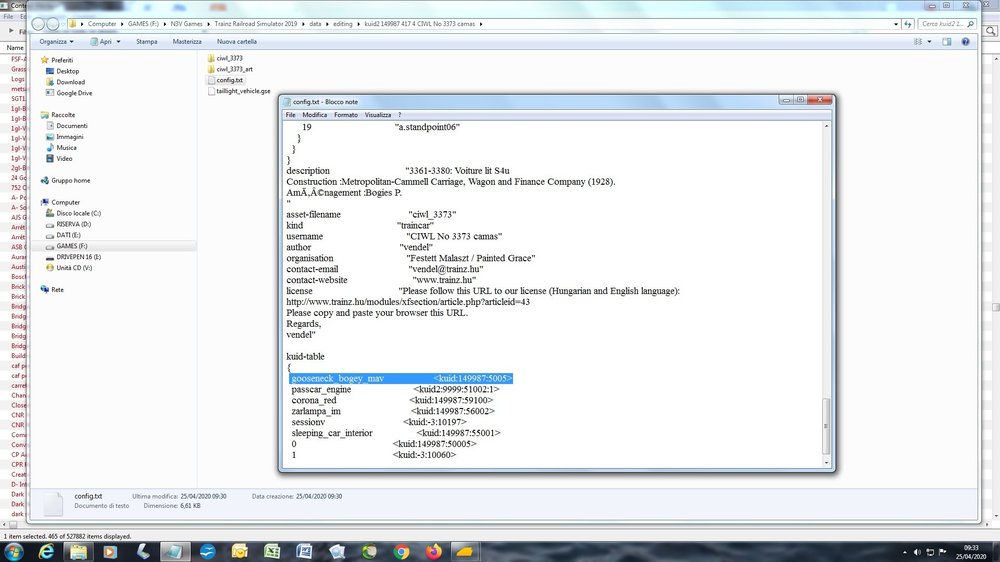Open Notepad ? help menu
The height and width of the screenshot is (562, 1000).
point(400,115)
